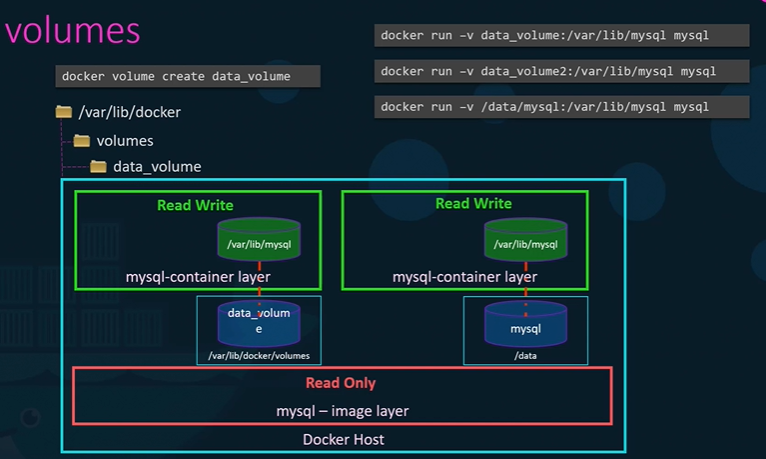The image size is (766, 459).
Task: Click the '/data/mysql:/var/lib/mysql' run command
Action: coord(562,107)
